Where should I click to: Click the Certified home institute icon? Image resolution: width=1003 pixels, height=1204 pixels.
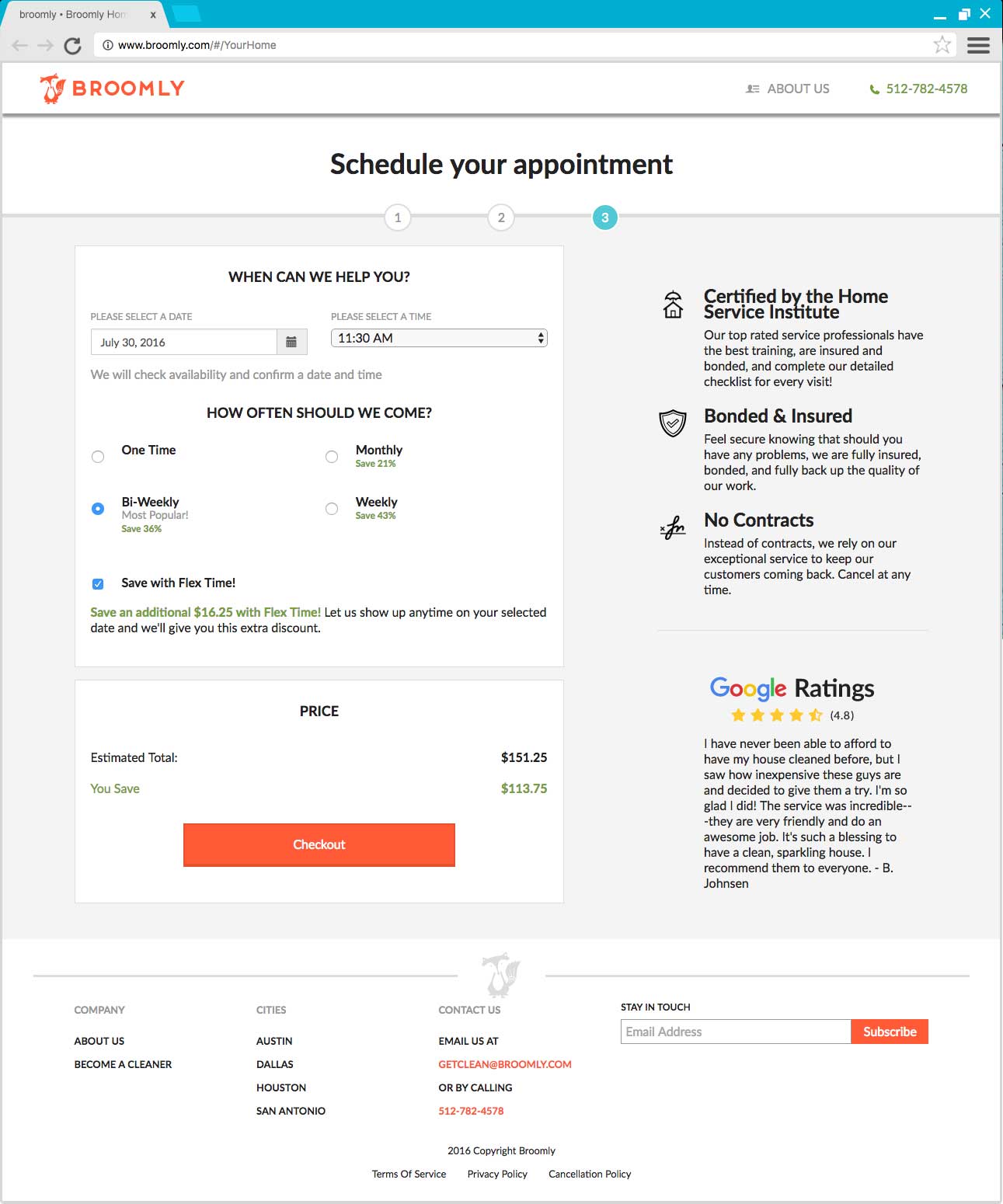(673, 304)
